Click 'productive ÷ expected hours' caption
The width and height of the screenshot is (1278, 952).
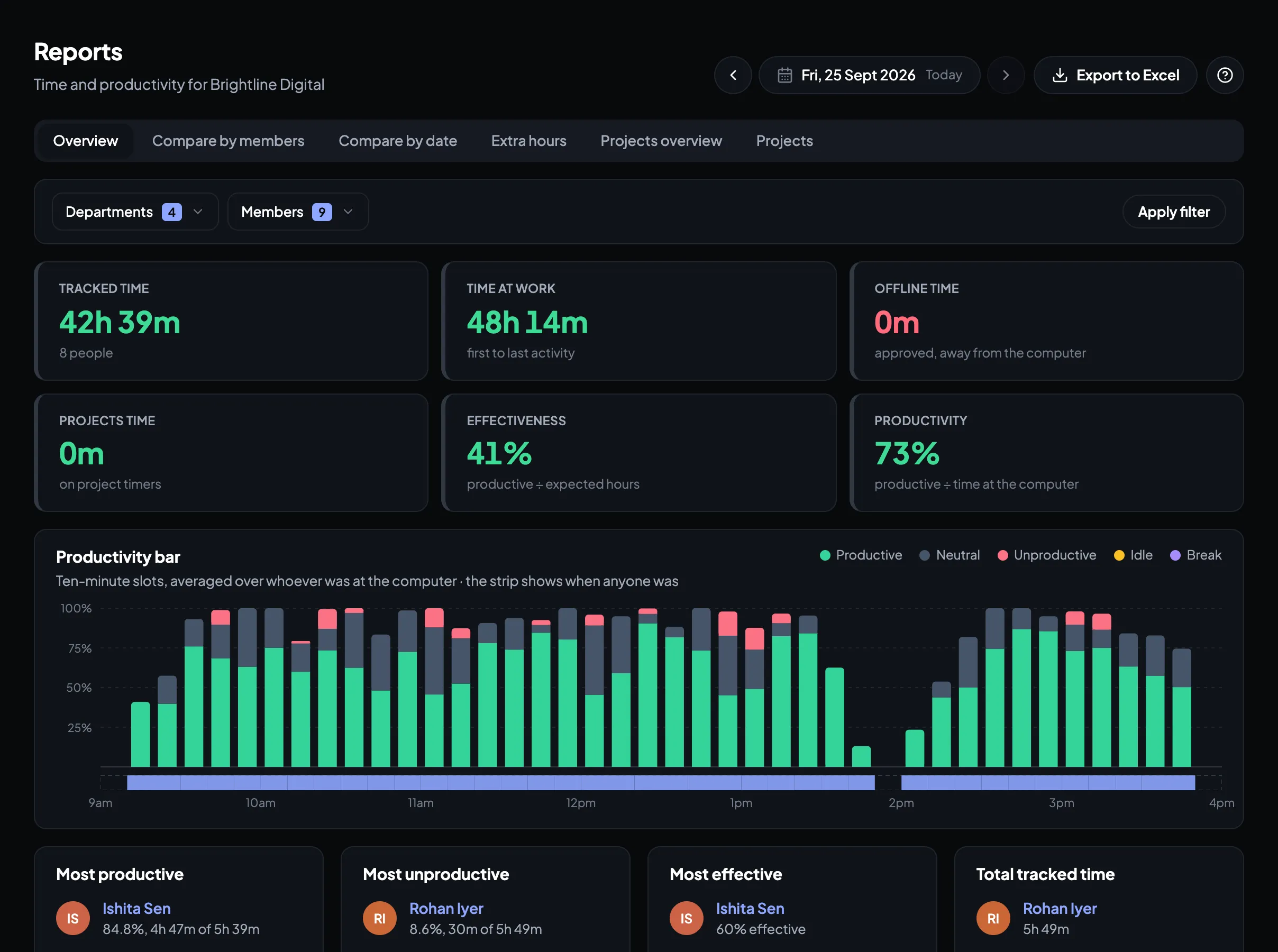pos(553,484)
